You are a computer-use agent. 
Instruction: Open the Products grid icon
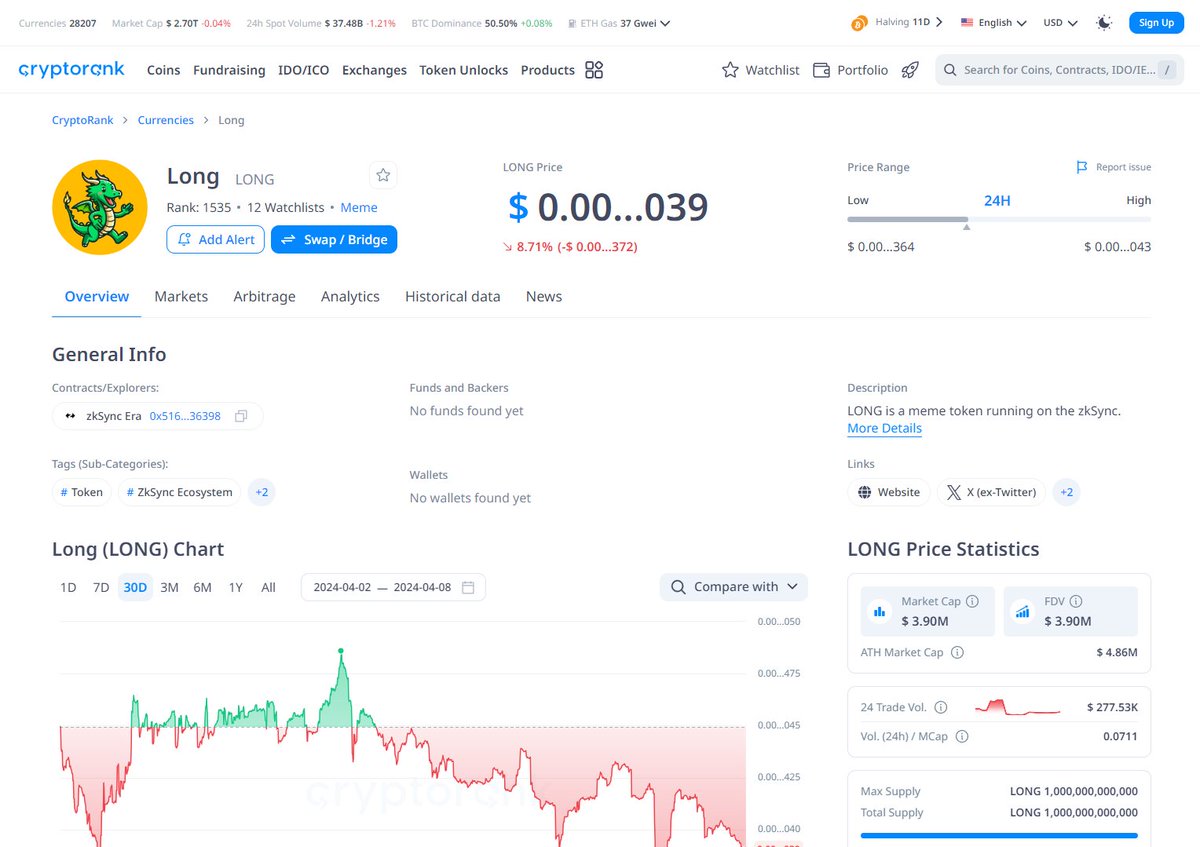coord(594,70)
